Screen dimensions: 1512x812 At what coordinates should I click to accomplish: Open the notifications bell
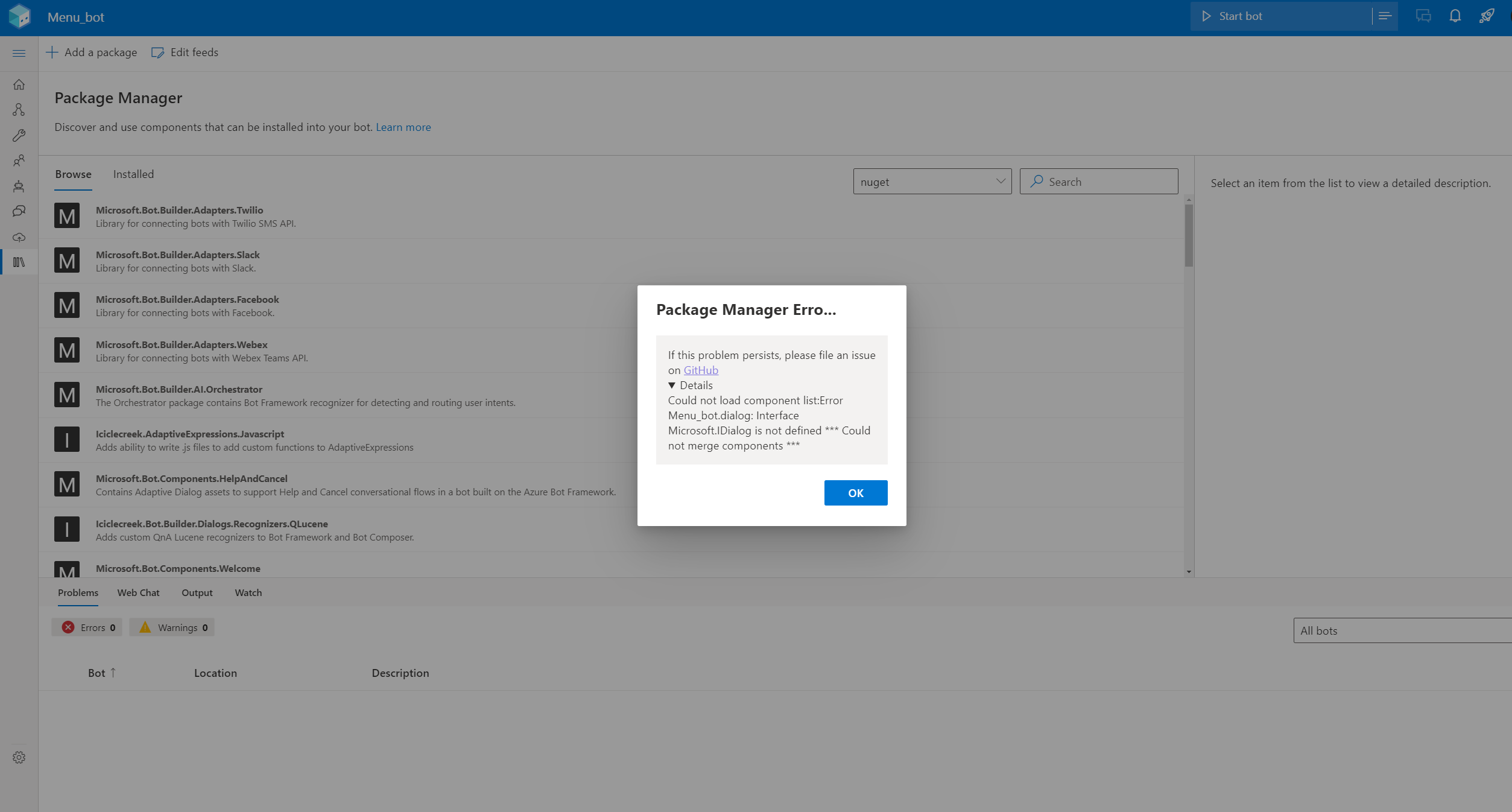(1455, 16)
